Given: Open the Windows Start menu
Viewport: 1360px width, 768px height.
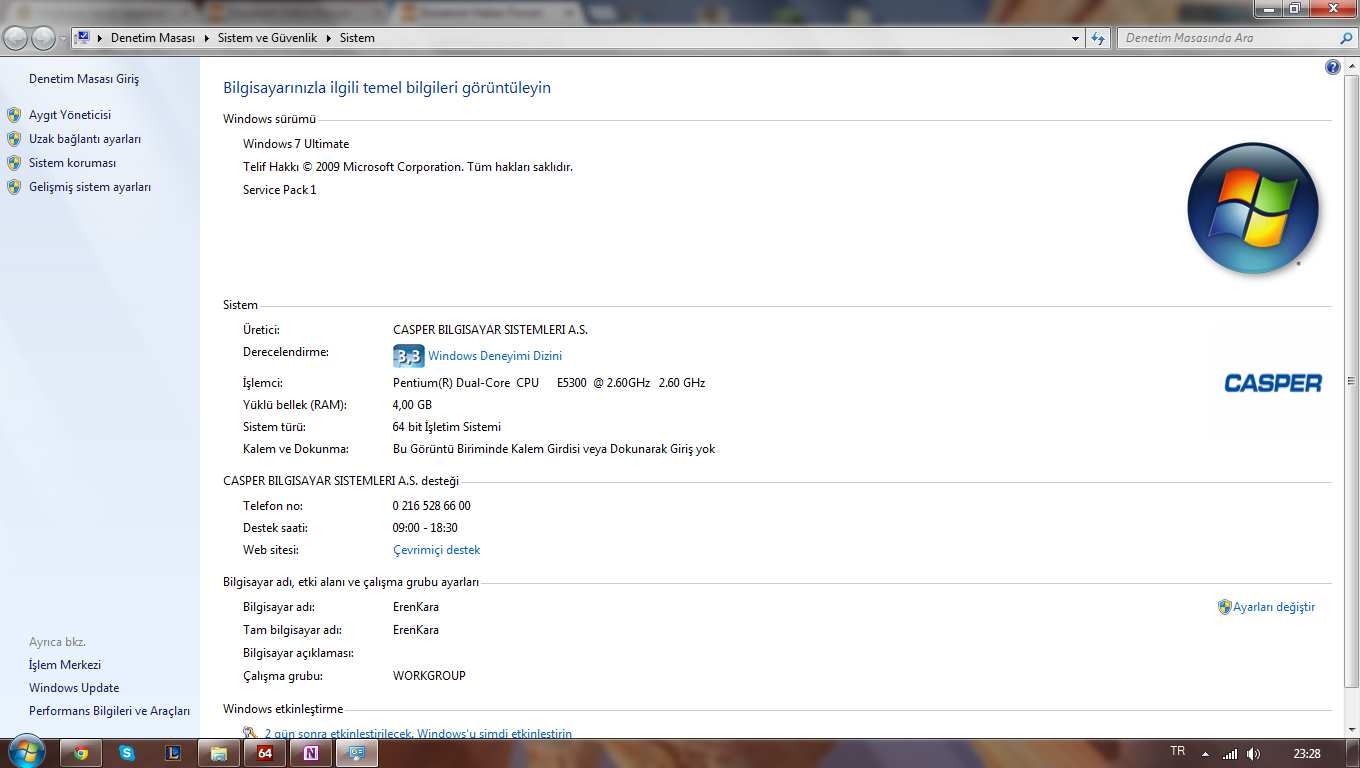Looking at the screenshot, I should 25,753.
